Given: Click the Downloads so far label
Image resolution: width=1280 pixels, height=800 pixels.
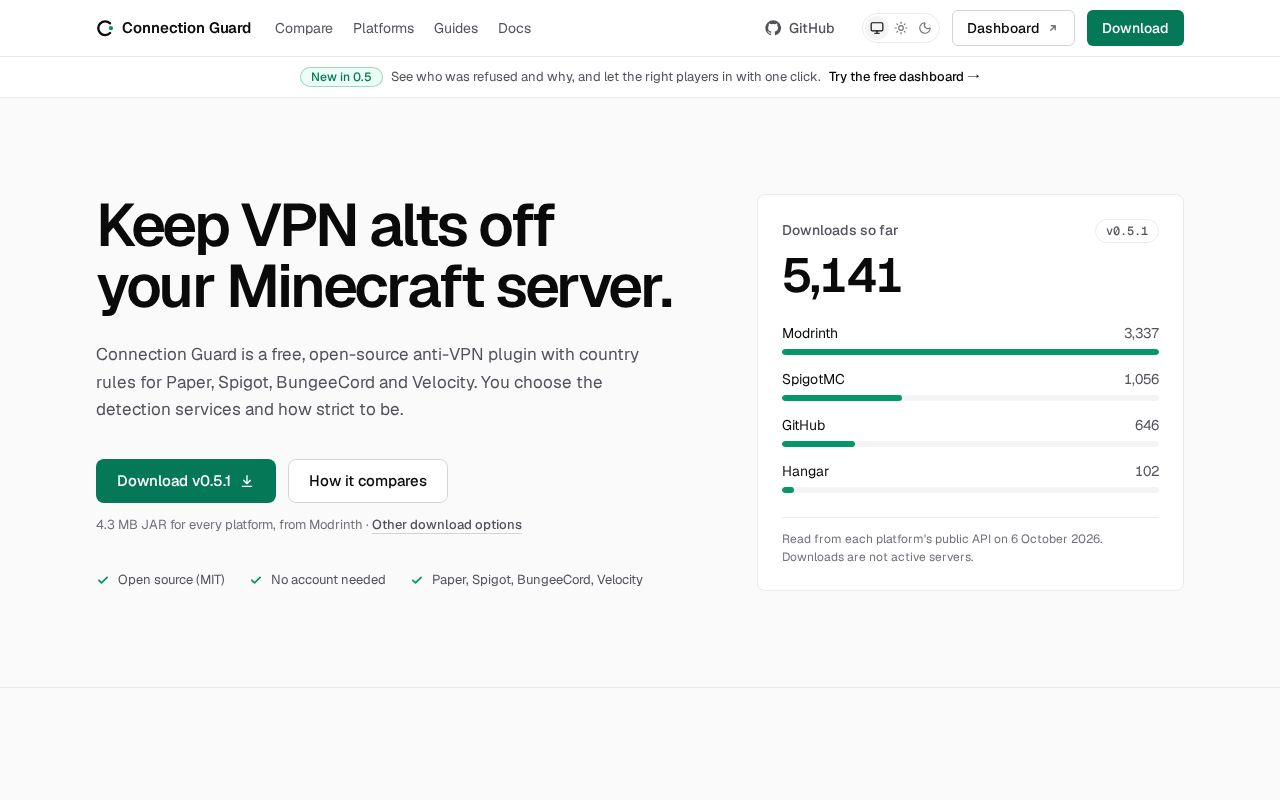Looking at the screenshot, I should point(840,230).
